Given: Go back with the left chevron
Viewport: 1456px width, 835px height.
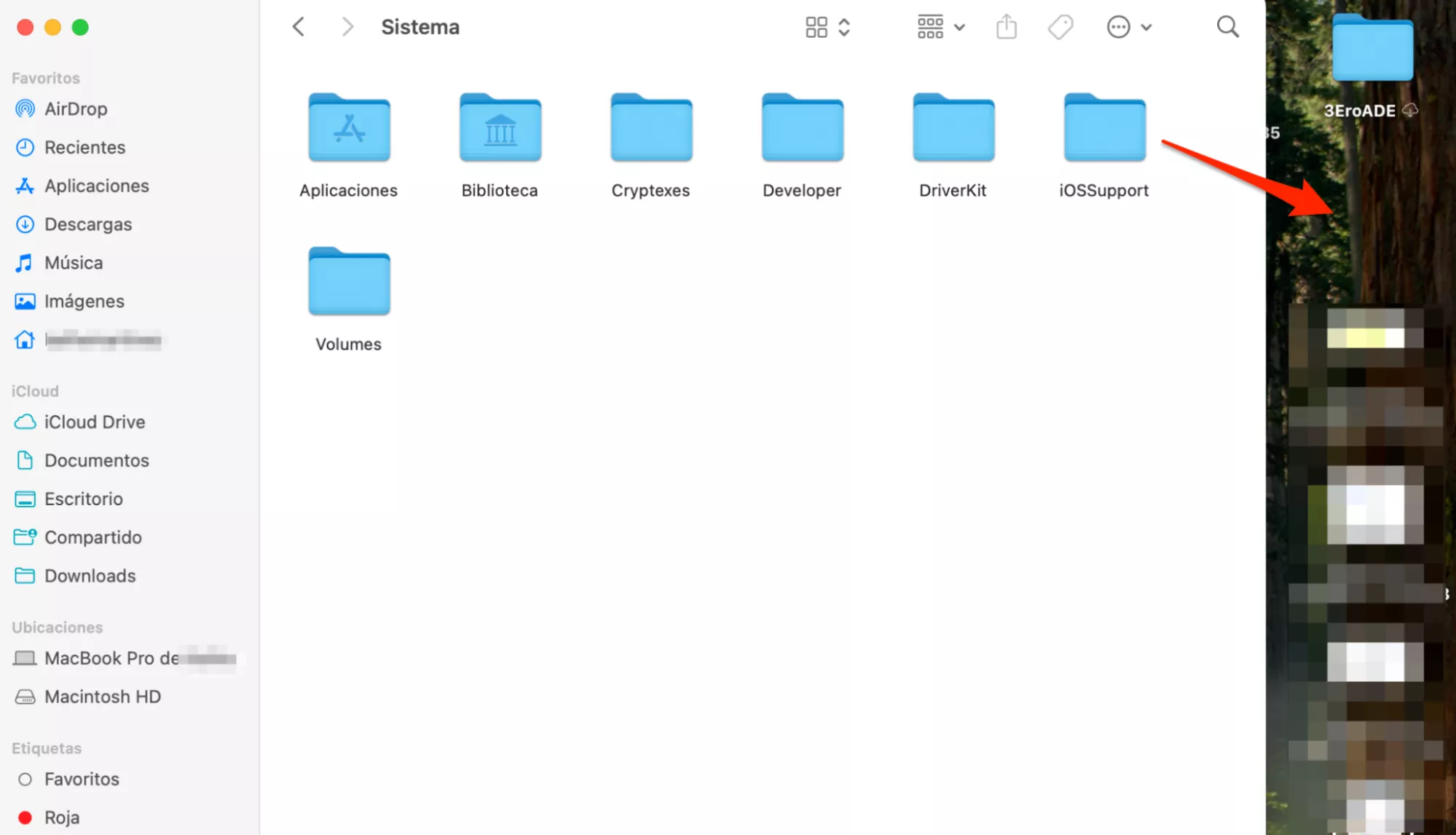Looking at the screenshot, I should coord(299,28).
